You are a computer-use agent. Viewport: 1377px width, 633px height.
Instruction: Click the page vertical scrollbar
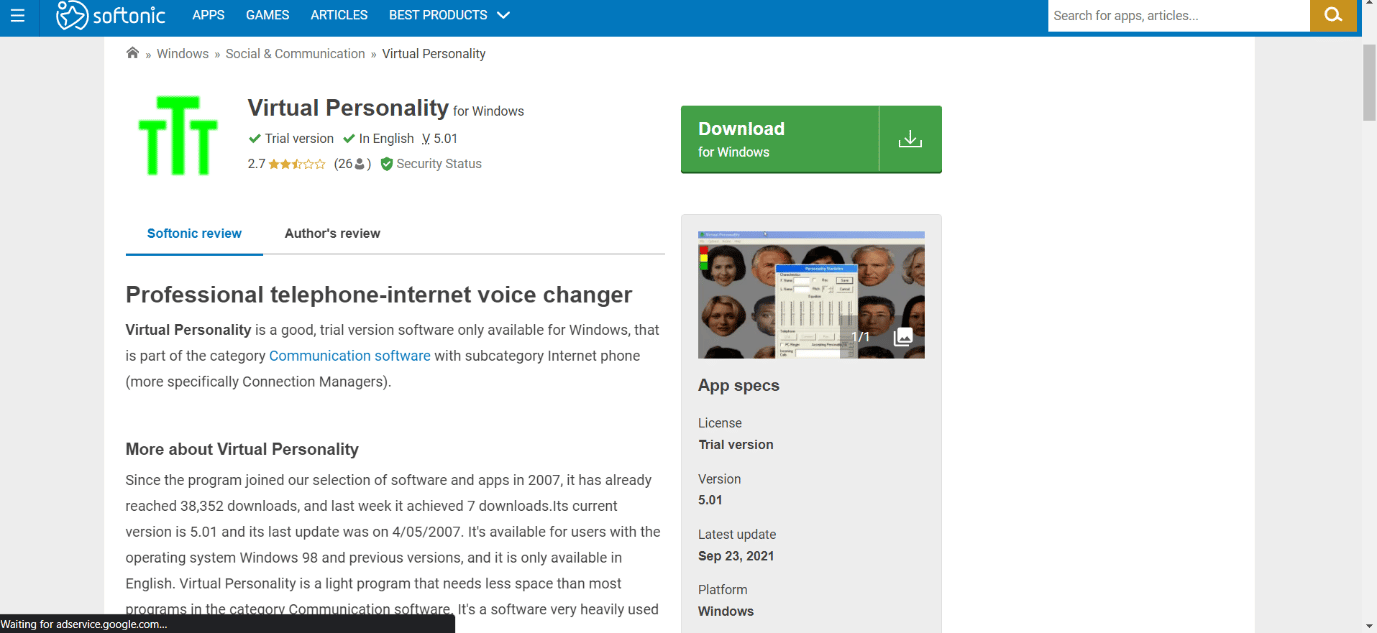(x=1370, y=83)
